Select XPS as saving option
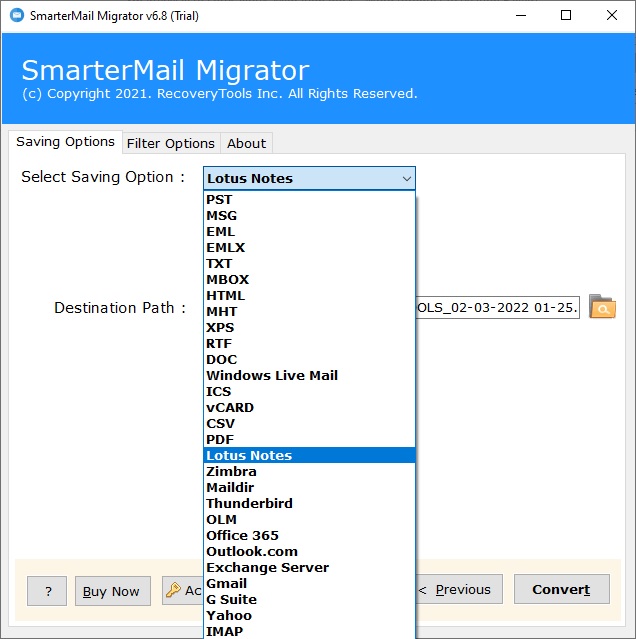The width and height of the screenshot is (636, 639). pos(309,328)
